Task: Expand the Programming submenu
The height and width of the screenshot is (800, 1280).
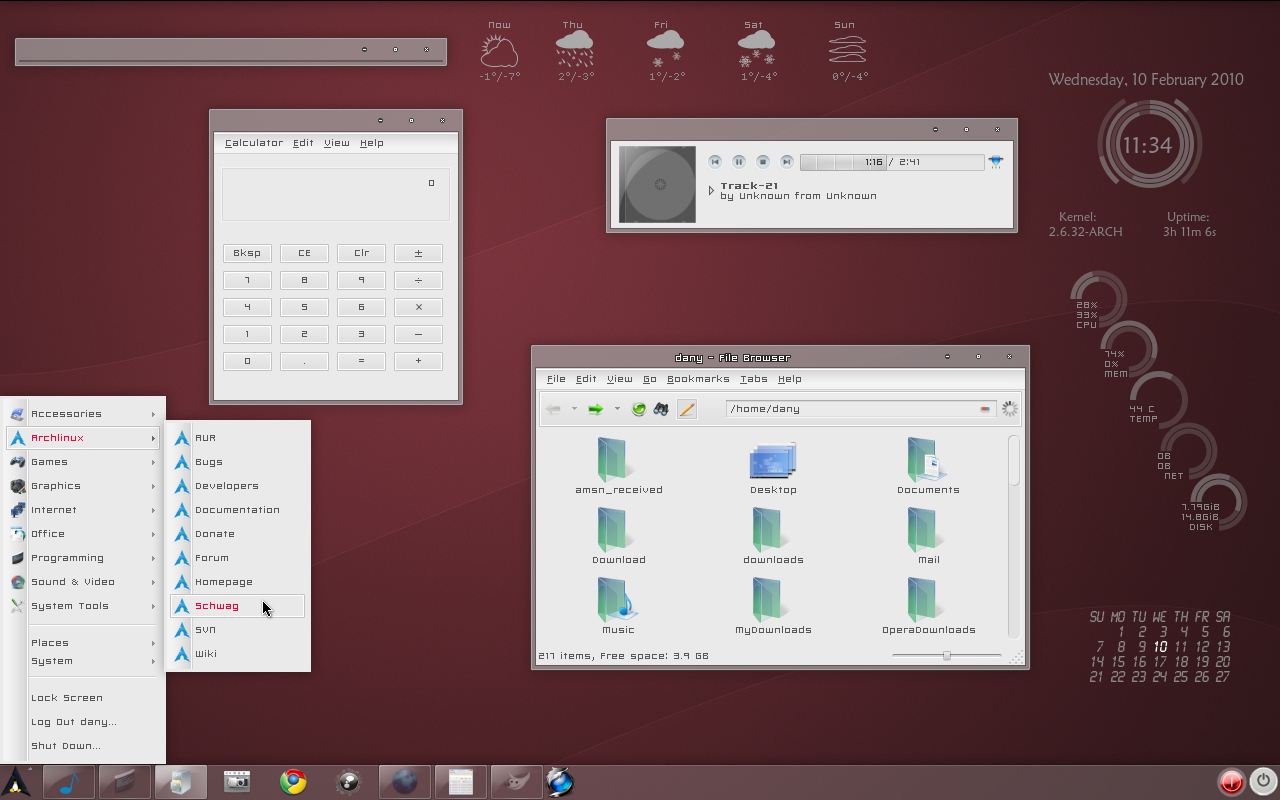Action: [84, 558]
